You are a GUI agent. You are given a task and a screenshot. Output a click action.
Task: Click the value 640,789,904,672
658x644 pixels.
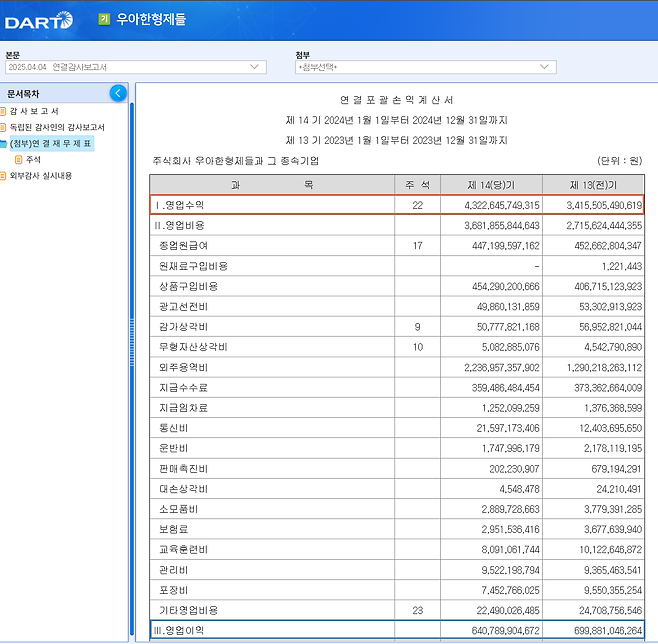click(x=506, y=631)
